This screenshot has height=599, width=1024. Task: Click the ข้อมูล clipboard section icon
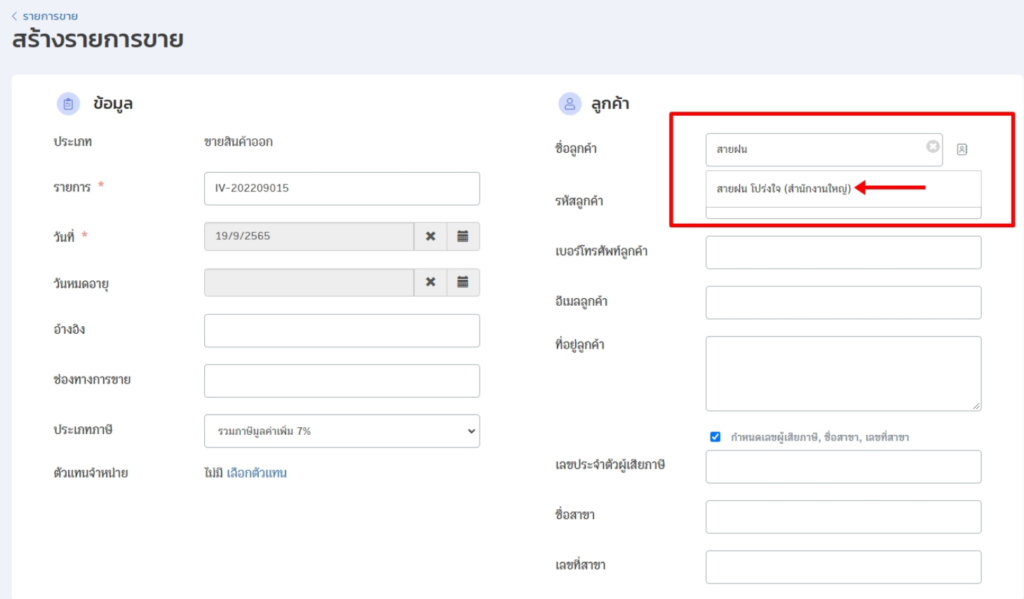click(x=69, y=103)
